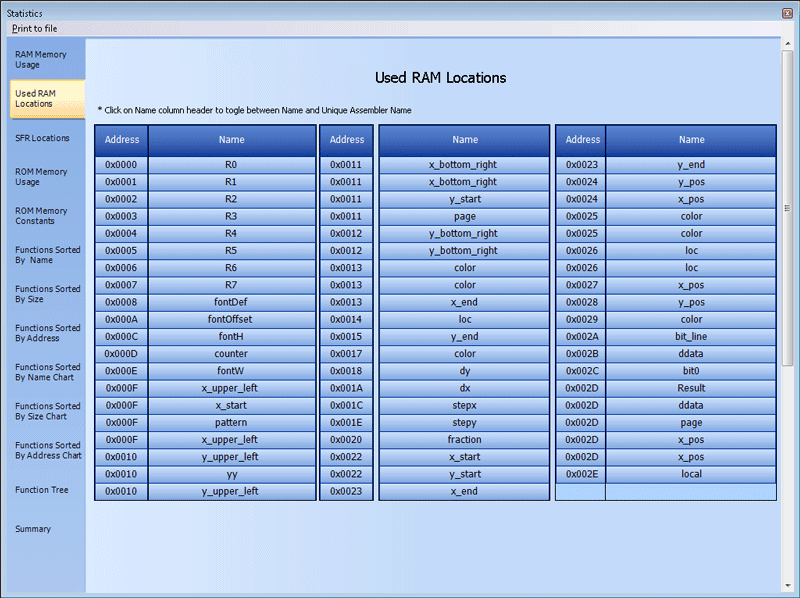The width and height of the screenshot is (800, 598).
Task: Select the dx cell
Action: (464, 388)
